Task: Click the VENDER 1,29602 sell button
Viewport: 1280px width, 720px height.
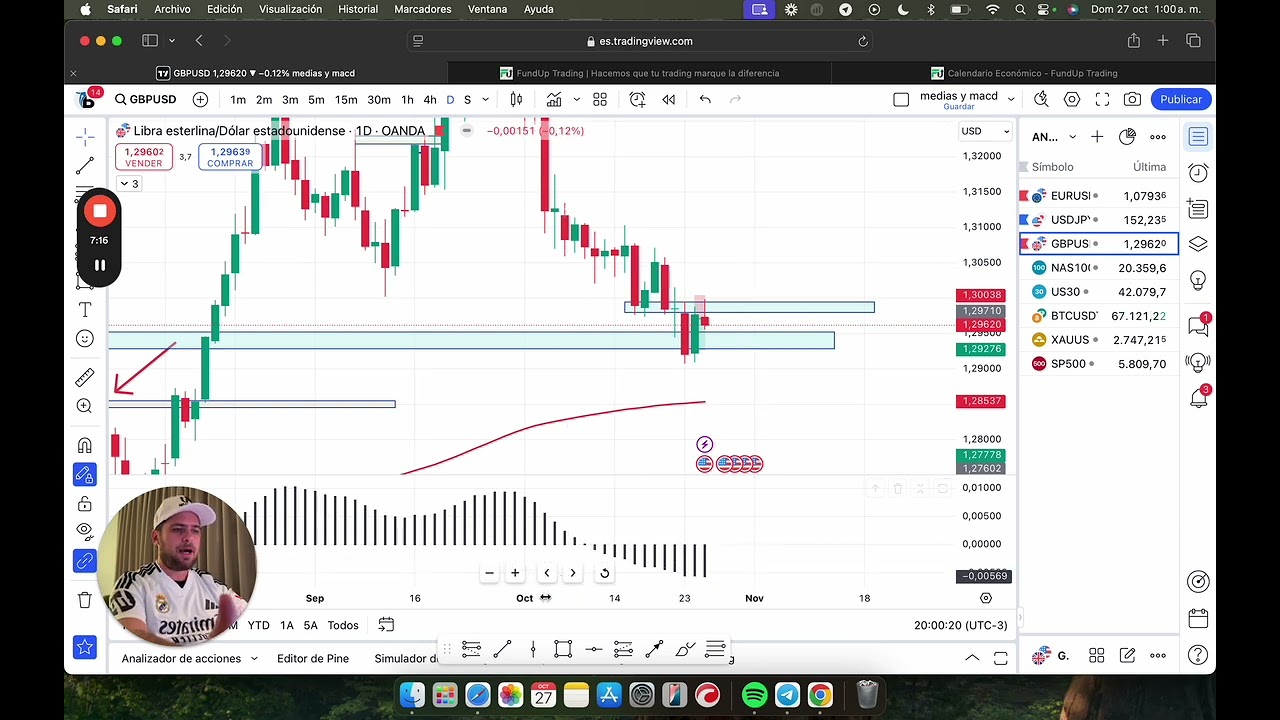Action: [x=144, y=157]
